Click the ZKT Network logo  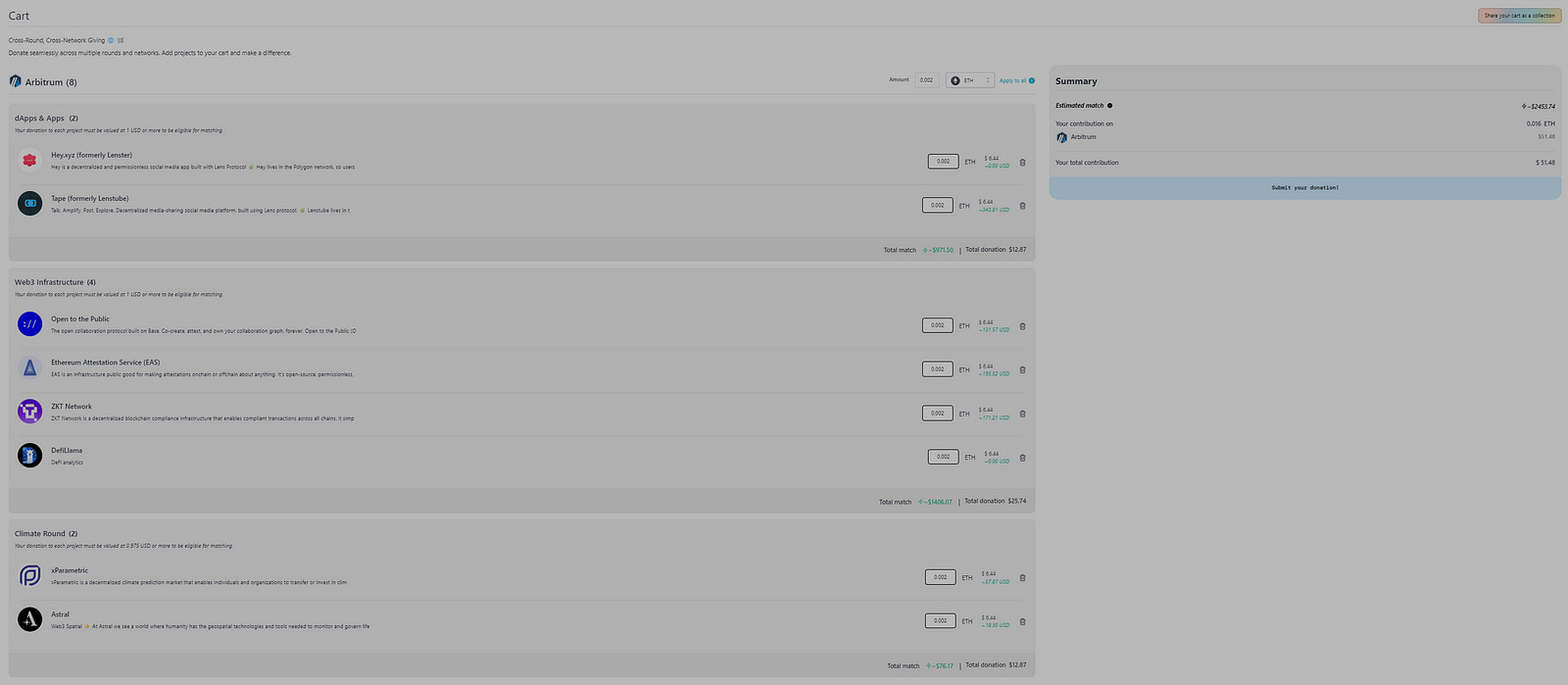click(29, 412)
